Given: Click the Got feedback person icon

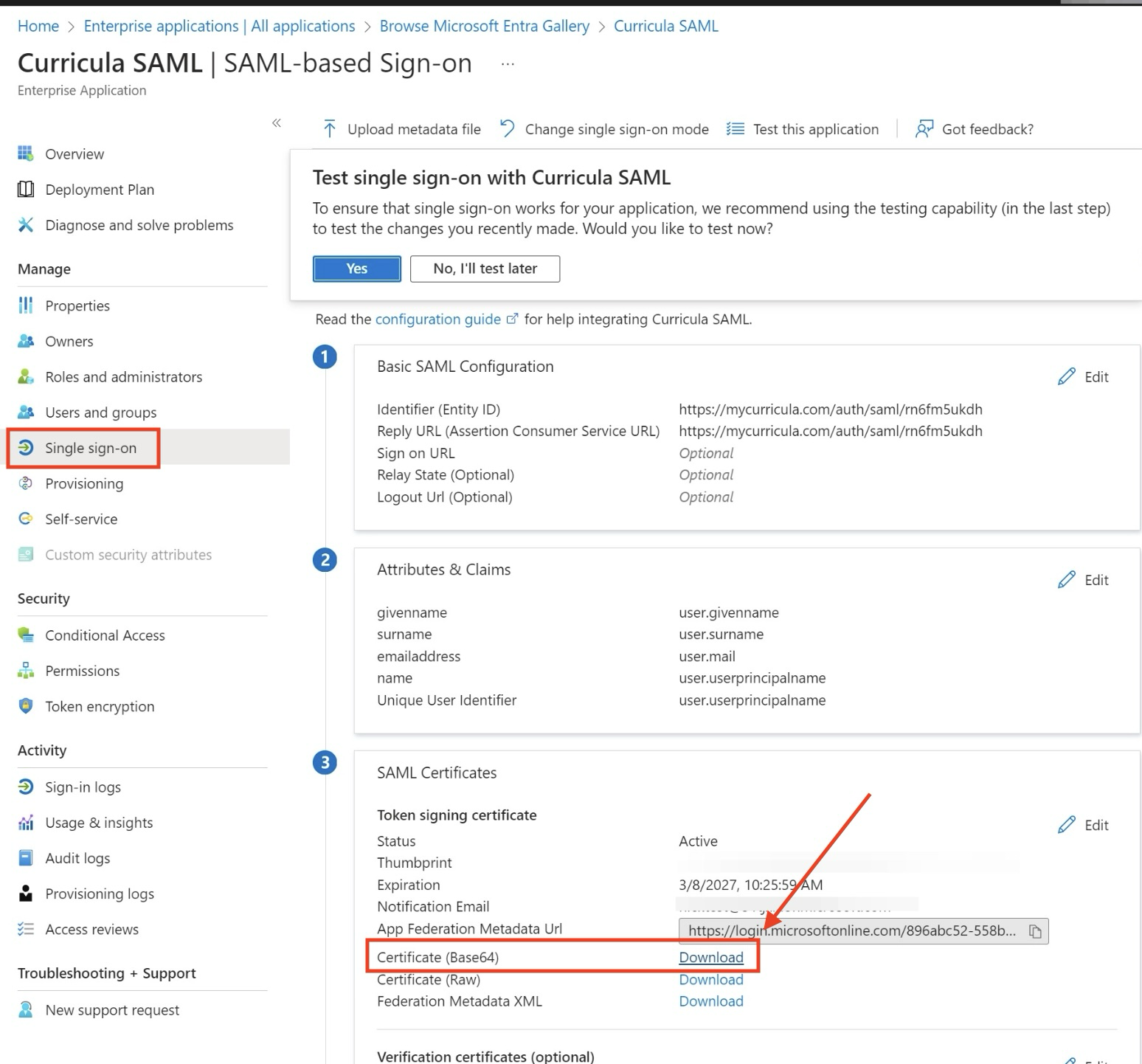Looking at the screenshot, I should (x=924, y=129).
